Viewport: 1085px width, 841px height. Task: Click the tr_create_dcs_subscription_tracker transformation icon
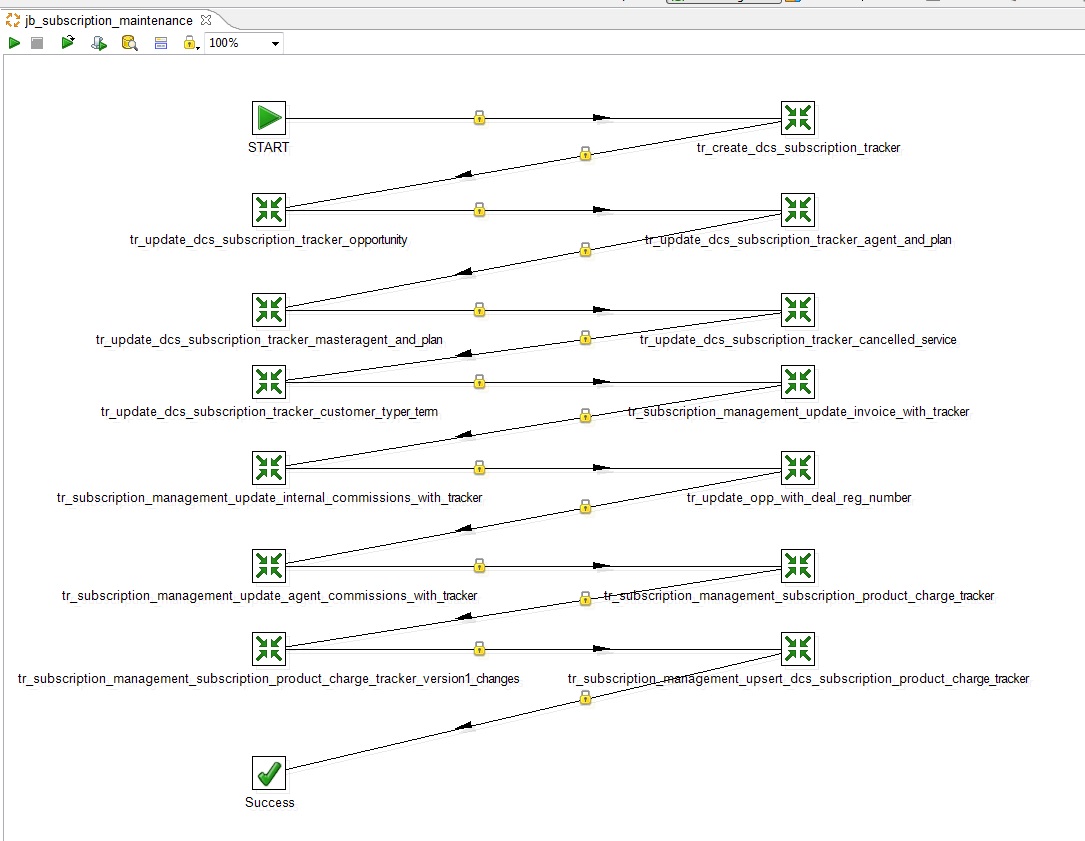click(x=797, y=118)
